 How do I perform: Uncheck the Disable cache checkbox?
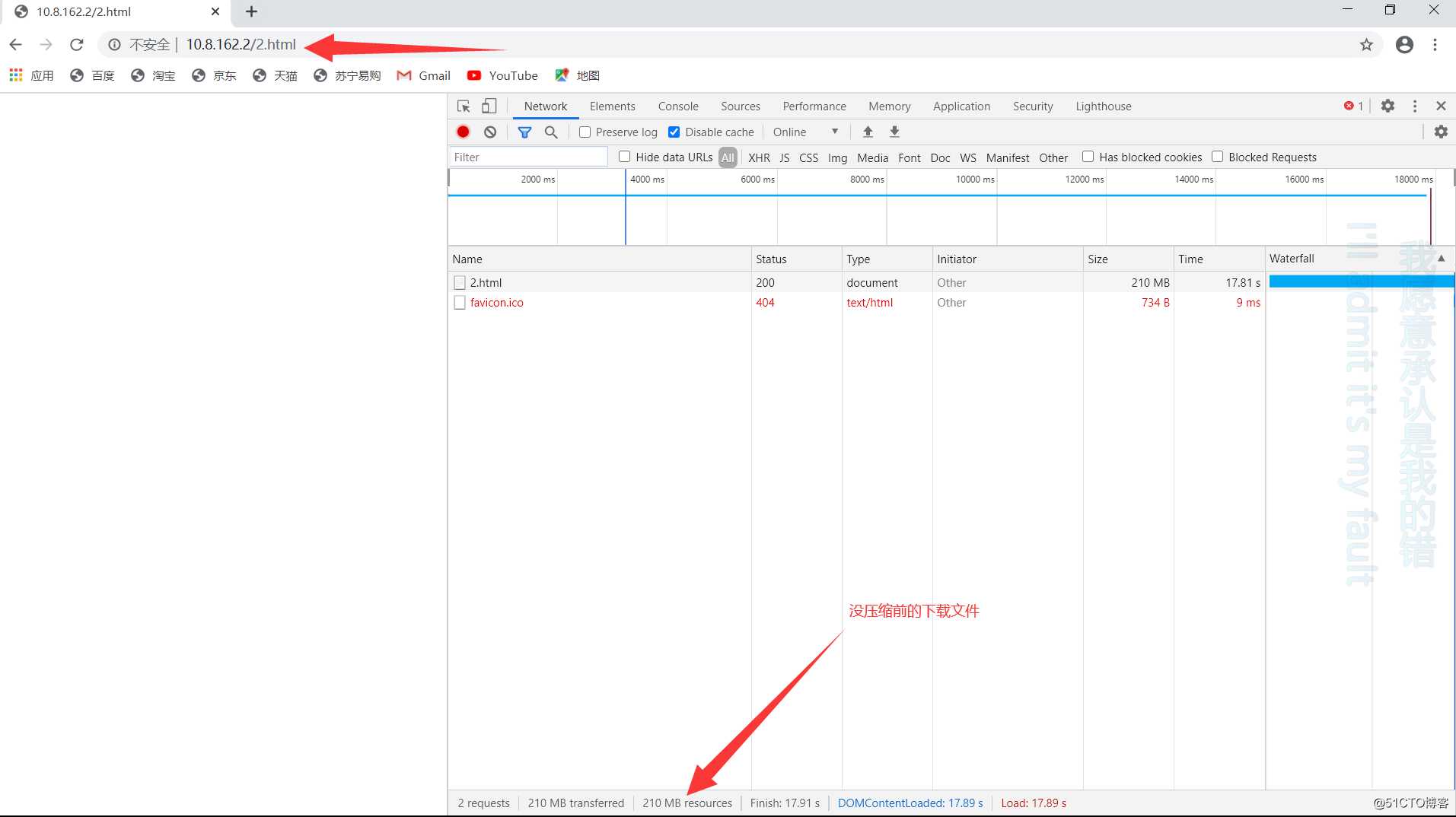[x=674, y=132]
